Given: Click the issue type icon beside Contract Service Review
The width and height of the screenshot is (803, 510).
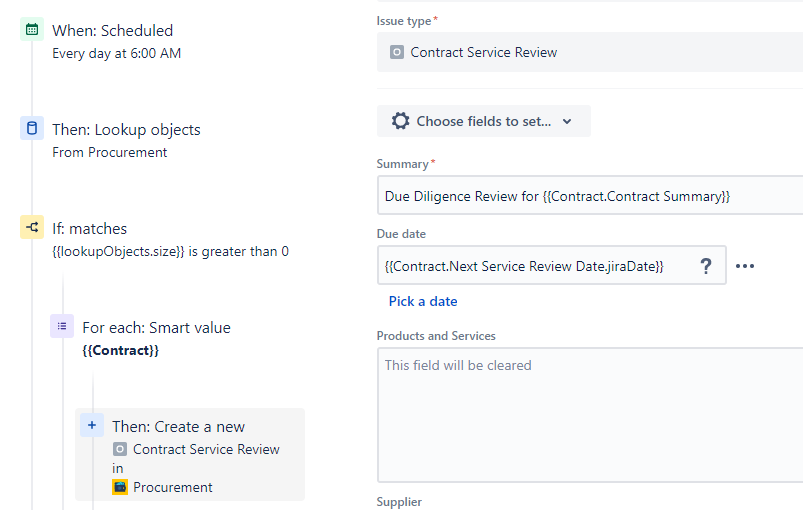Looking at the screenshot, I should 397,52.
